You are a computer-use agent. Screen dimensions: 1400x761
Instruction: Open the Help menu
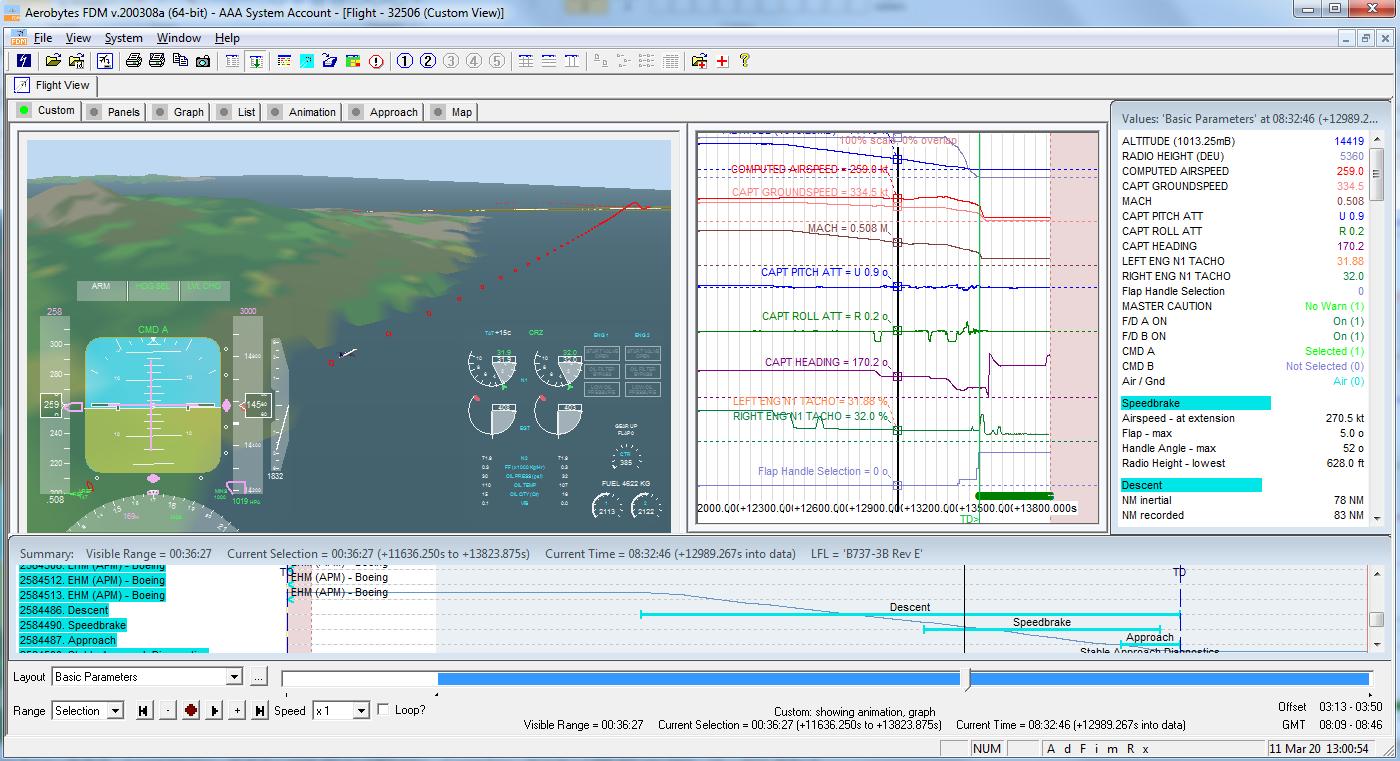coord(227,38)
